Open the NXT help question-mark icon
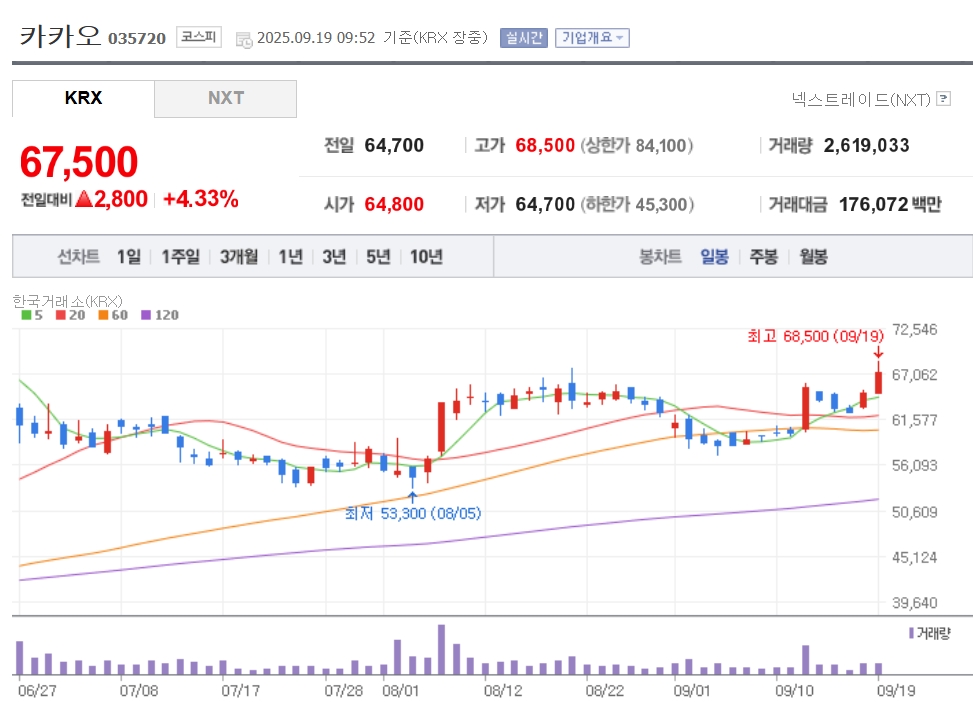Image resolution: width=973 pixels, height=702 pixels. [x=943, y=99]
